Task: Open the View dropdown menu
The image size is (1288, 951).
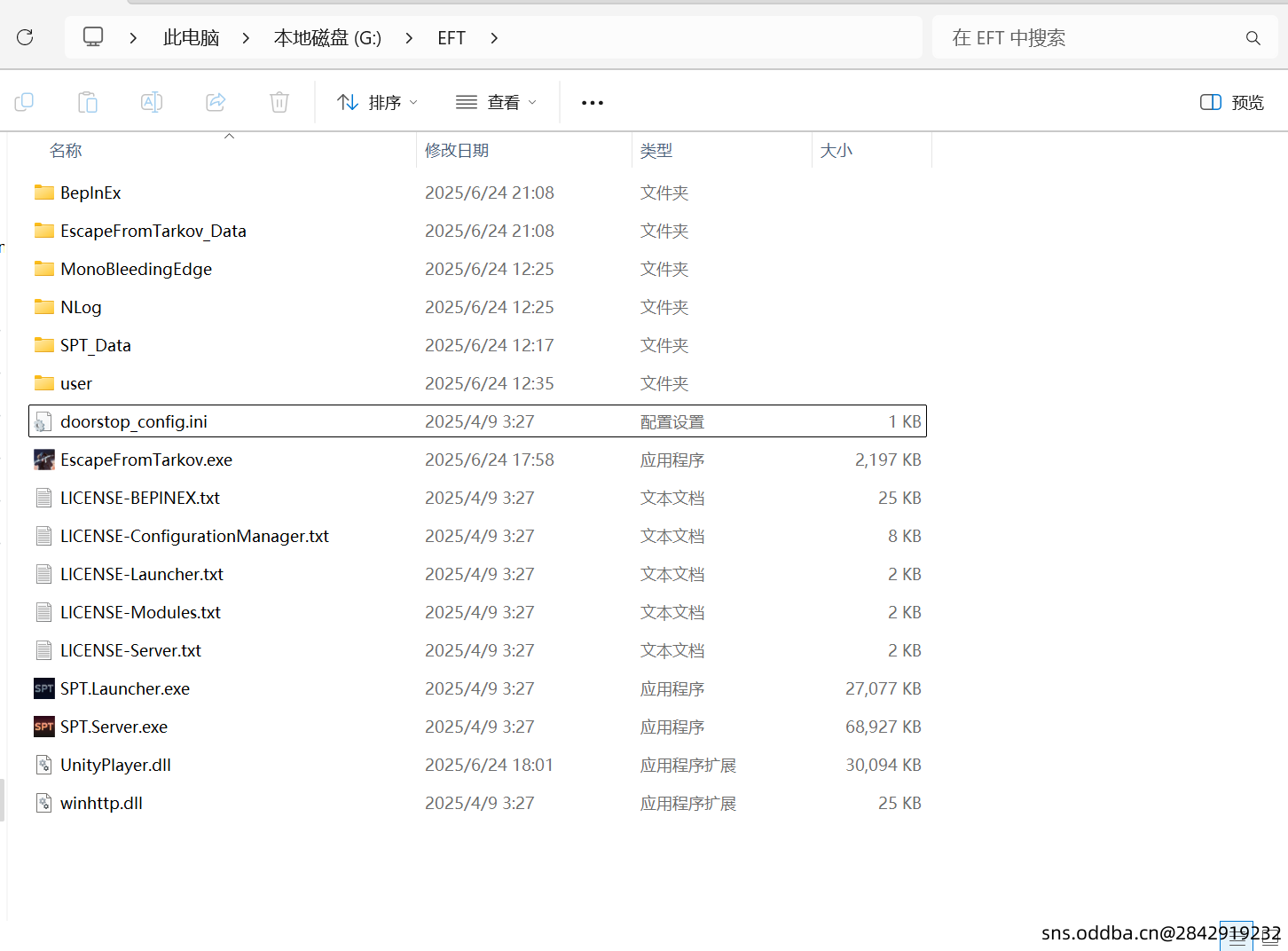Action: tap(496, 102)
